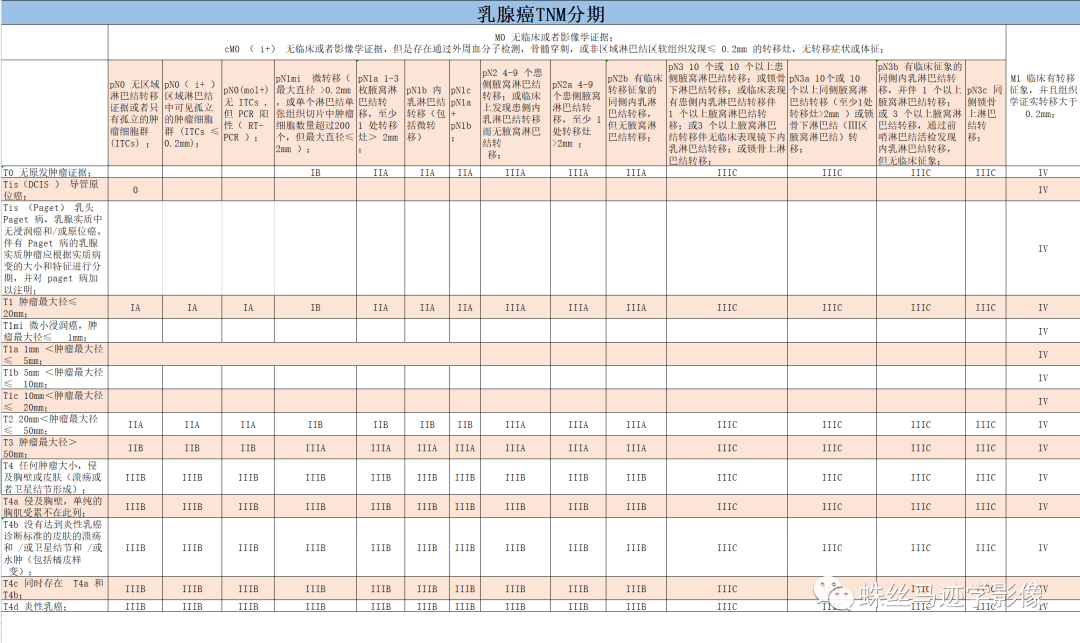Image resolution: width=1080 pixels, height=643 pixels.
Task: Click IIIA in T3 row pN1mi column
Action: tap(315, 448)
